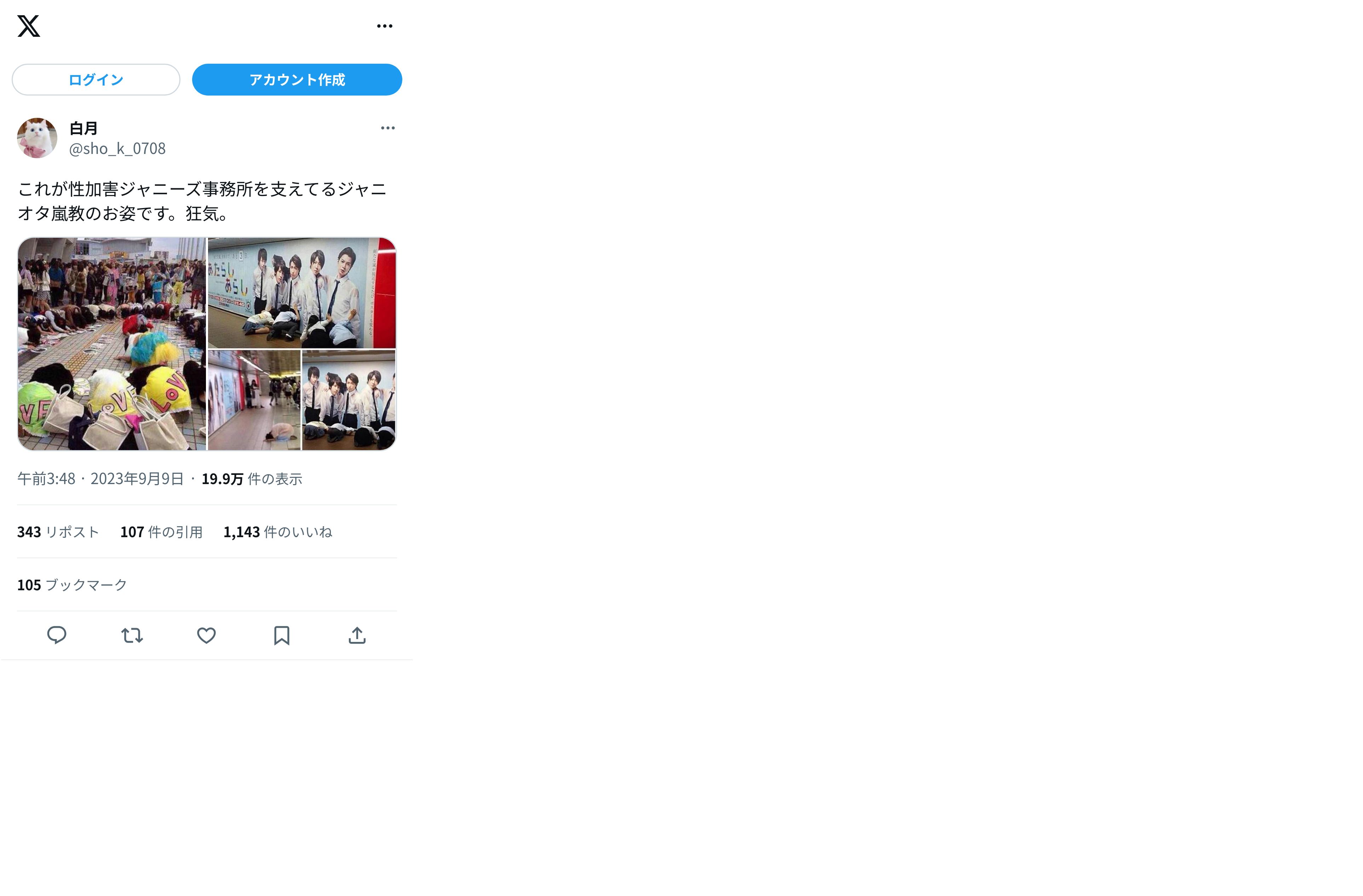Click the X logo icon
Viewport: 1363px width, 896px height.
pyautogui.click(x=29, y=26)
